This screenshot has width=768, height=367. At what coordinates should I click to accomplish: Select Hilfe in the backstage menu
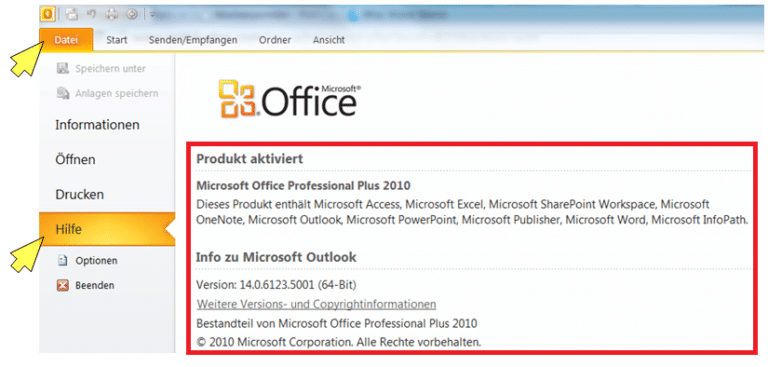(107, 229)
